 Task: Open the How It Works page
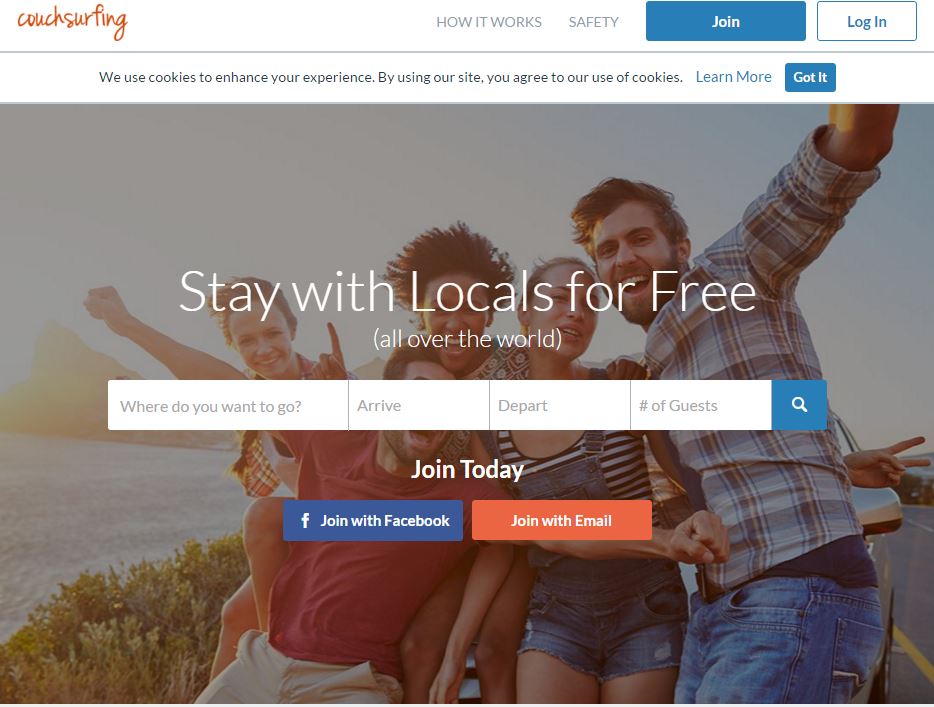click(x=488, y=22)
